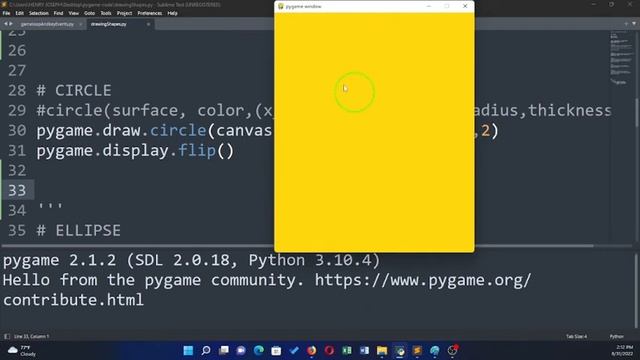Open the blue checkmark To Do app
Screen dimensions: 640x360
pyautogui.click(x=294, y=351)
